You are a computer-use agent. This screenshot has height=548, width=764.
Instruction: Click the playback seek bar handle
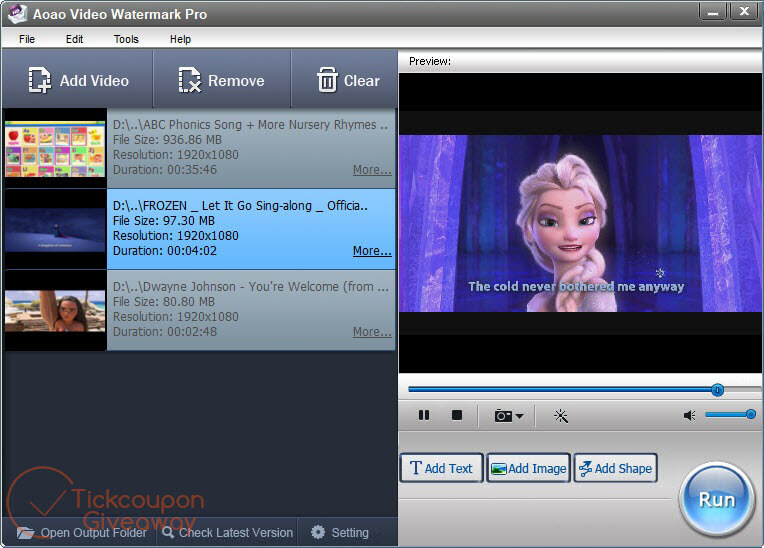click(x=717, y=390)
